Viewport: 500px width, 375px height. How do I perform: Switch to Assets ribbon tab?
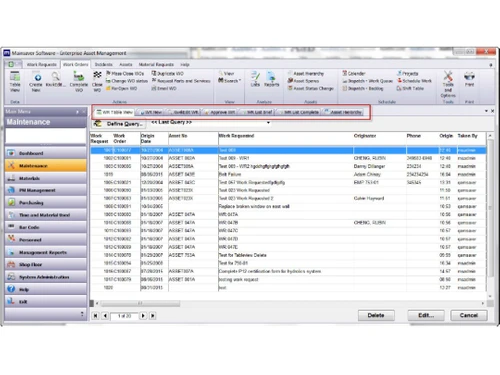point(126,64)
